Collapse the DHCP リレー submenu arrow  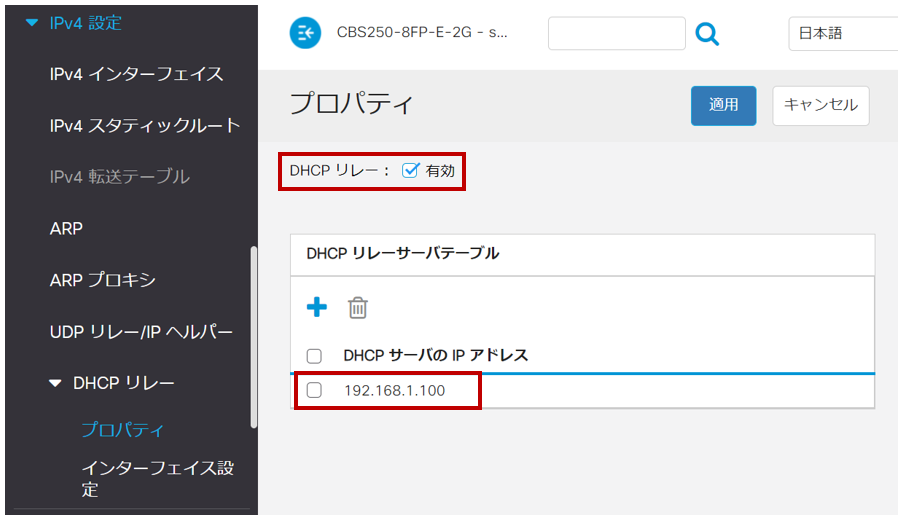pyautogui.click(x=55, y=383)
